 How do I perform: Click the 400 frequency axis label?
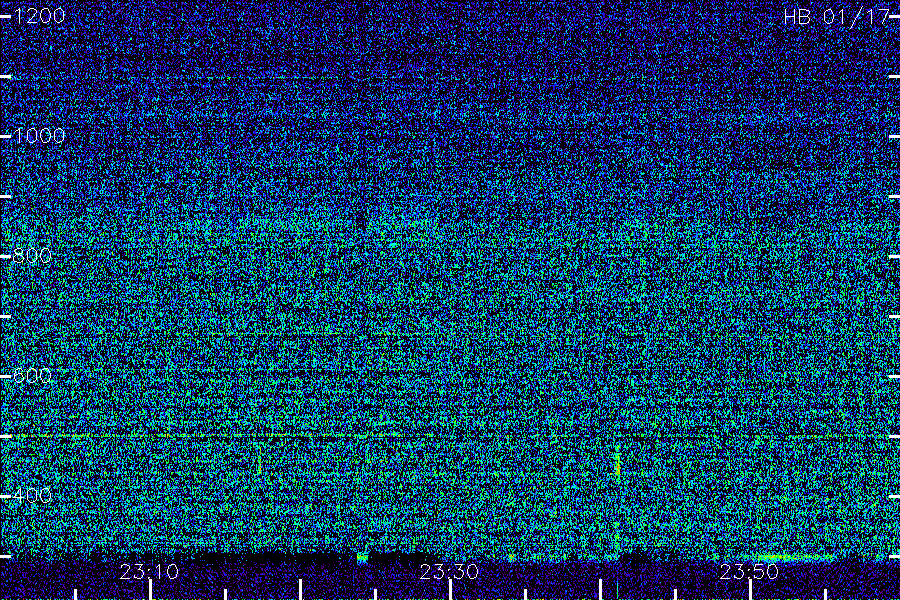[x=32, y=496]
